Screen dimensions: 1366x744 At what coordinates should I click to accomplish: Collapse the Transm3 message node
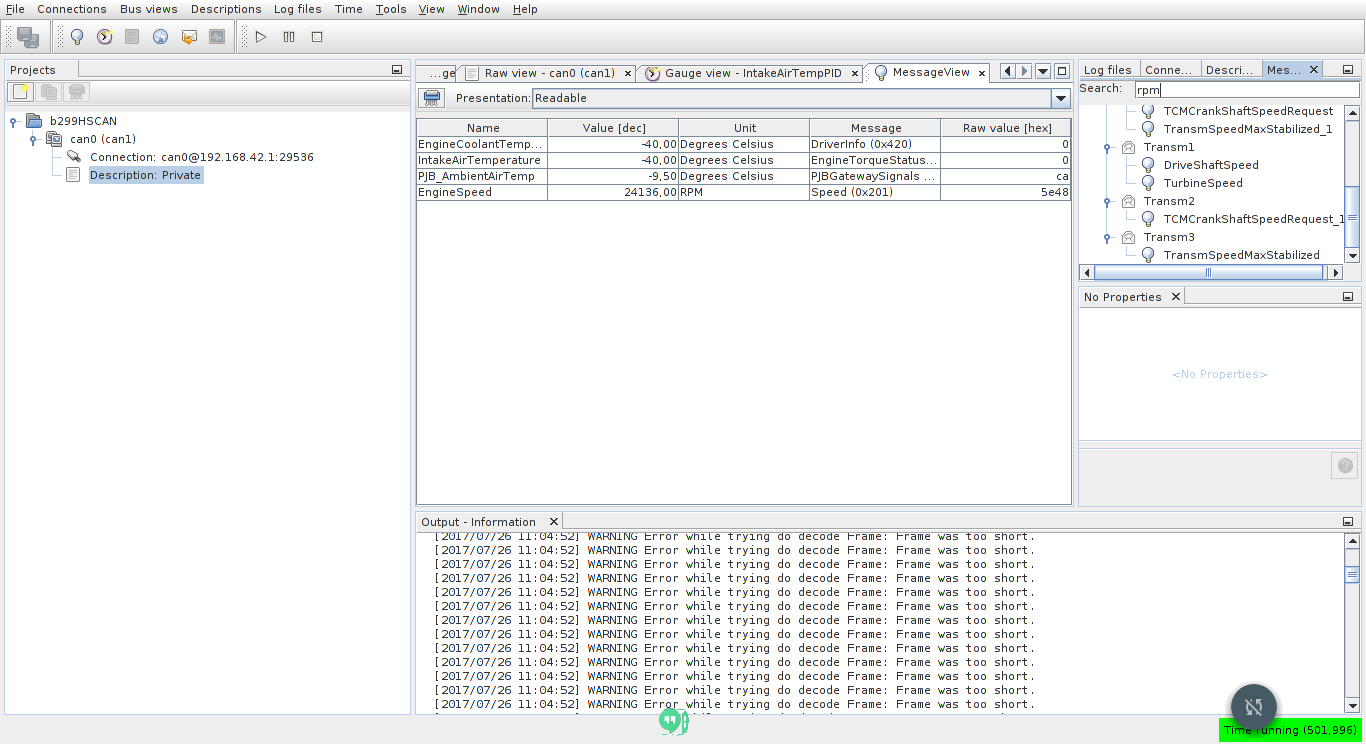click(x=1107, y=238)
